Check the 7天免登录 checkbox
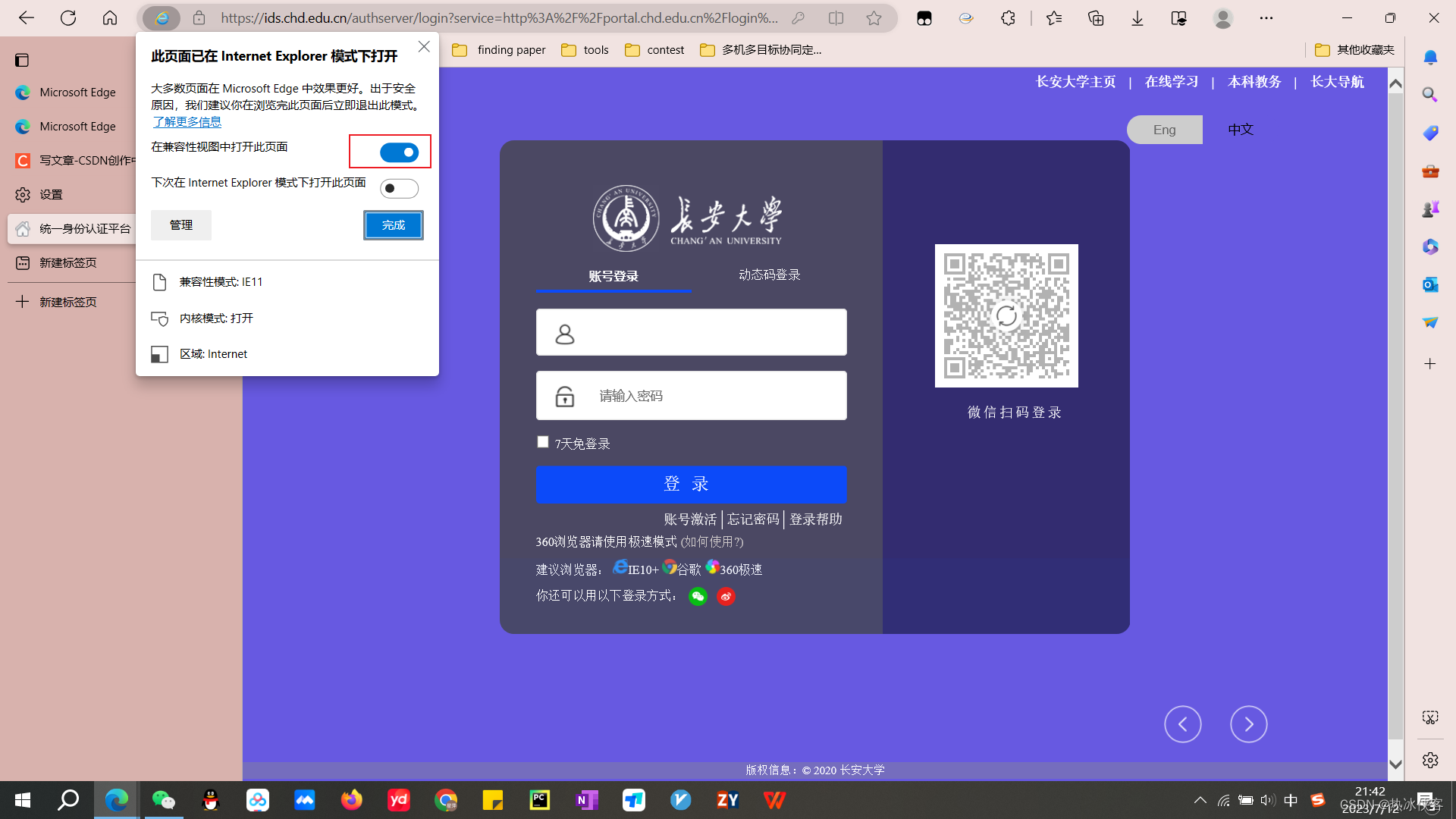Screen dimensions: 1456x819 pyautogui.click(x=543, y=442)
